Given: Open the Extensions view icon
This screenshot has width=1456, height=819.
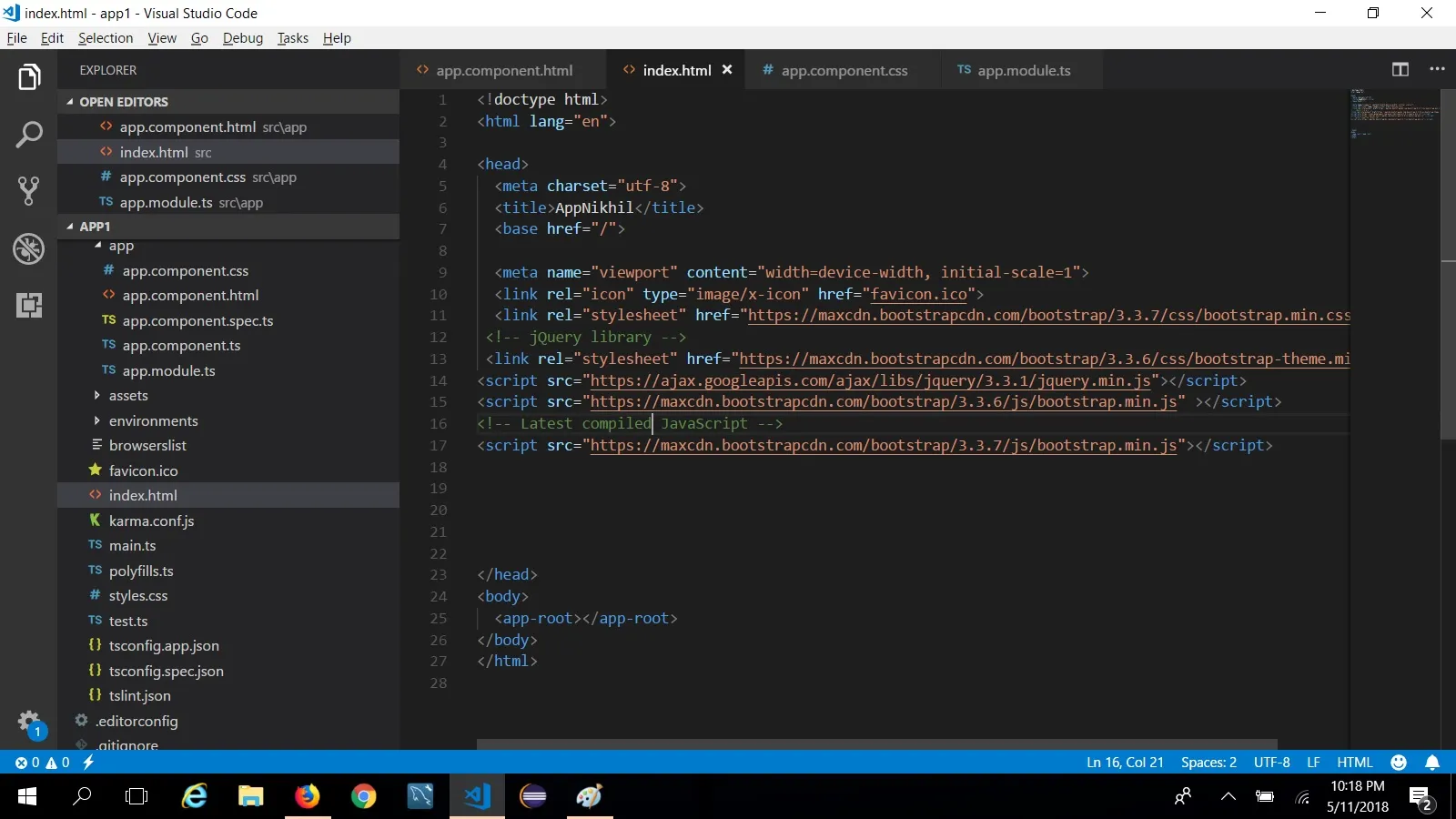Looking at the screenshot, I should tap(29, 305).
